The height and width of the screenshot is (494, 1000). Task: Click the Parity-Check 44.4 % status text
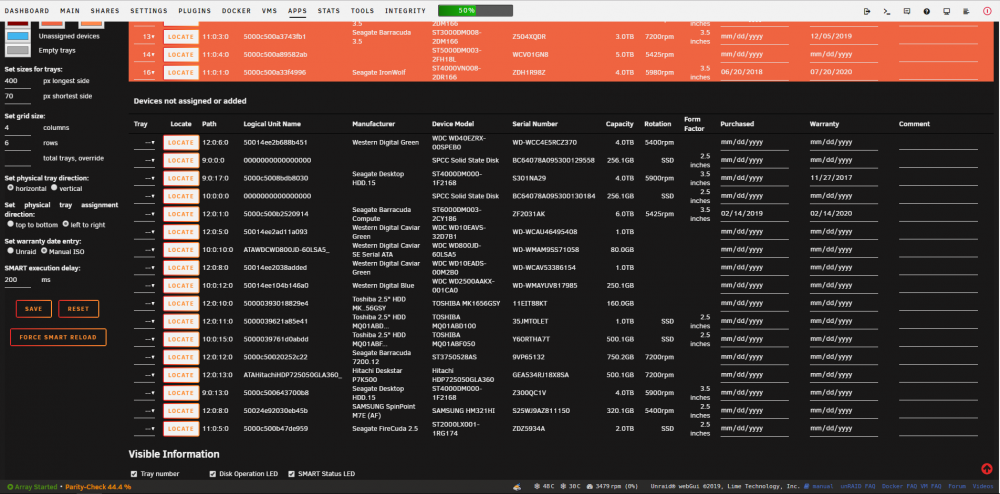pyautogui.click(x=98, y=487)
